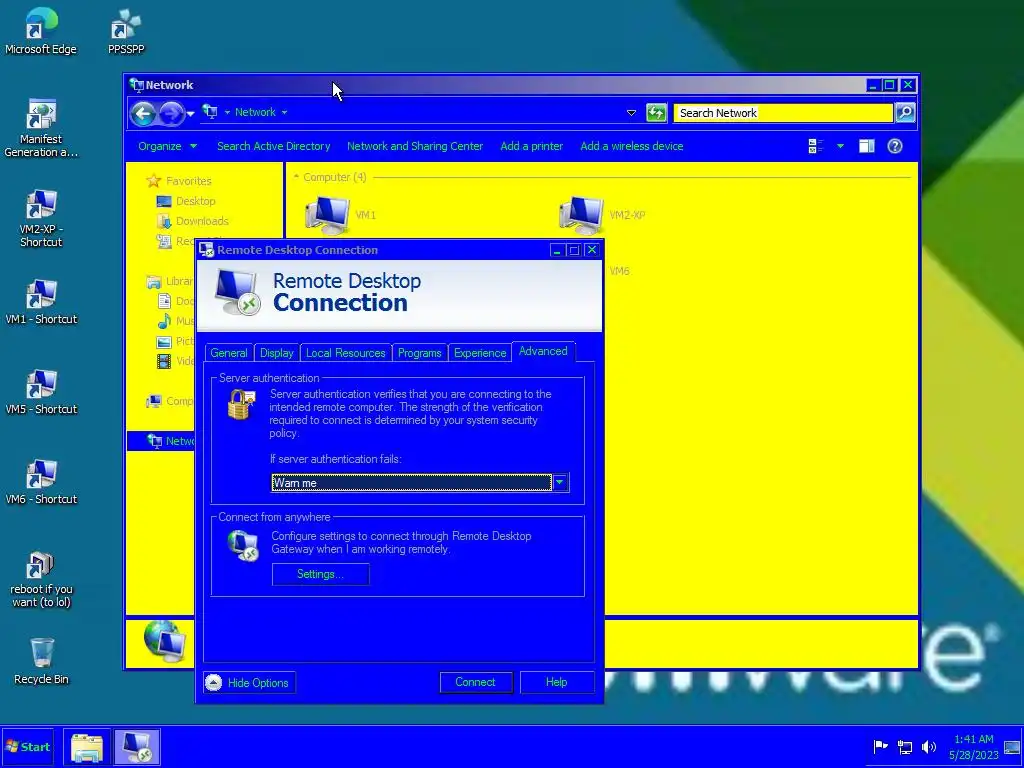Click network icon in system tray
This screenshot has height=768, width=1024.
click(905, 746)
